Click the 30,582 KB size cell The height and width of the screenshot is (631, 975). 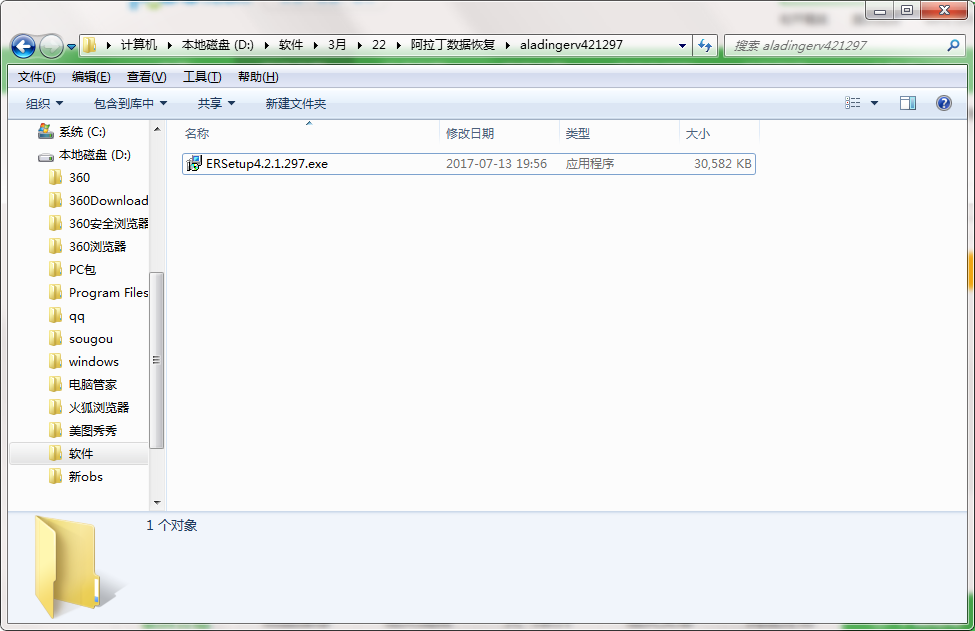723,164
